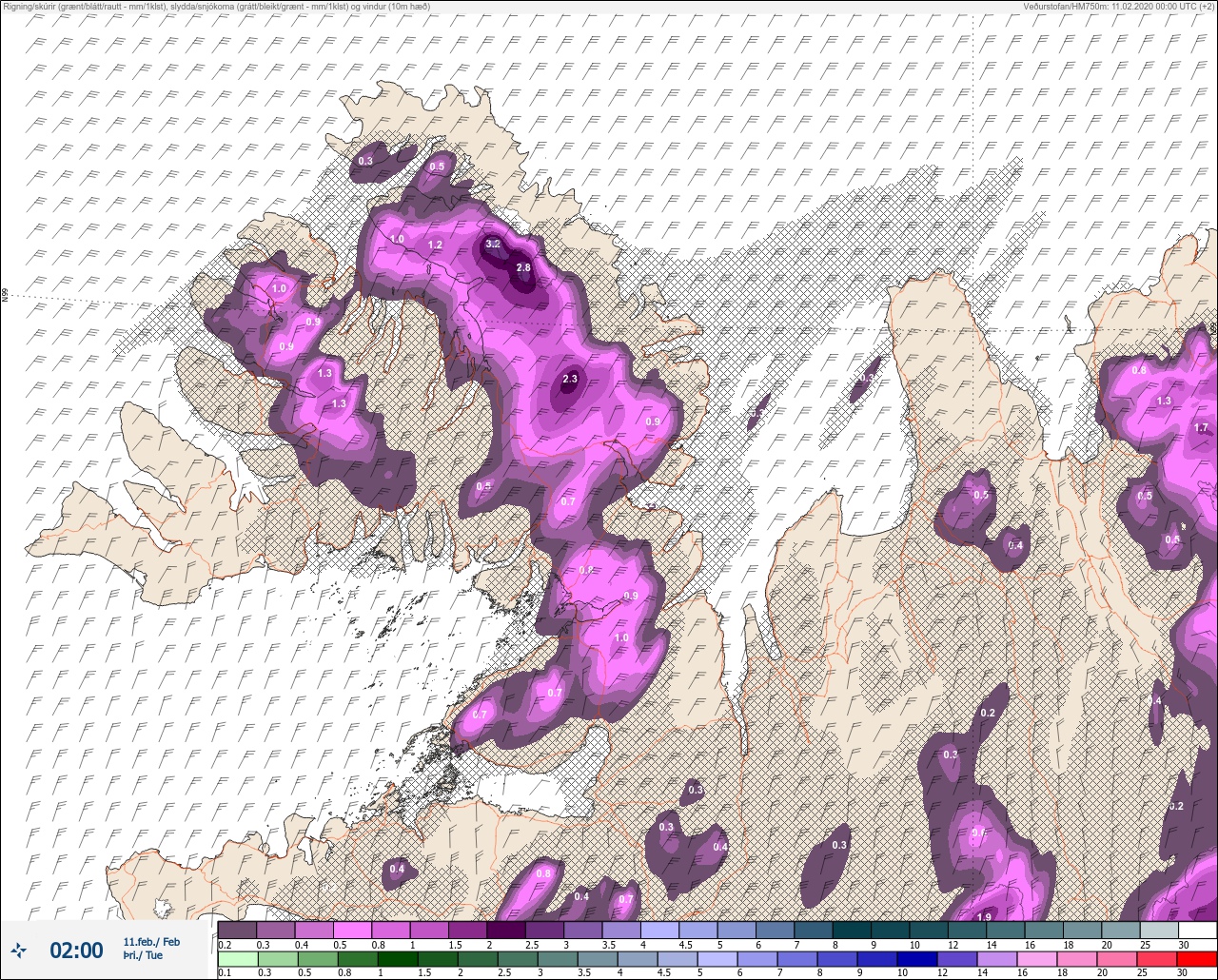Click the compass star logo beside the time
The height and width of the screenshot is (980, 1218).
[x=19, y=950]
